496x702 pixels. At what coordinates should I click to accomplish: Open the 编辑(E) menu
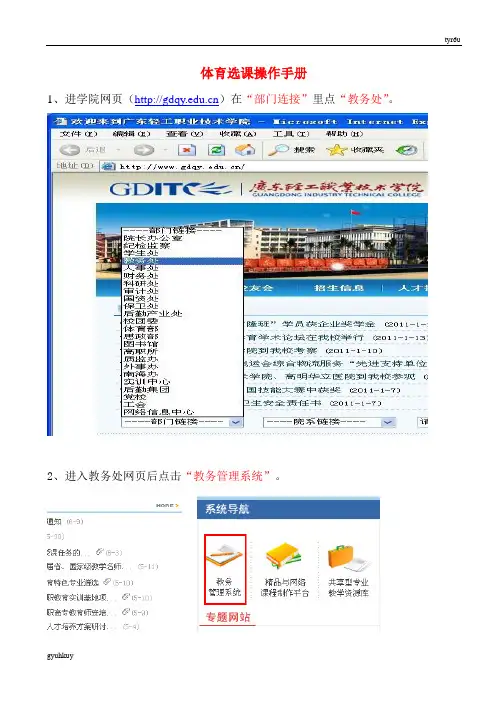[132, 134]
